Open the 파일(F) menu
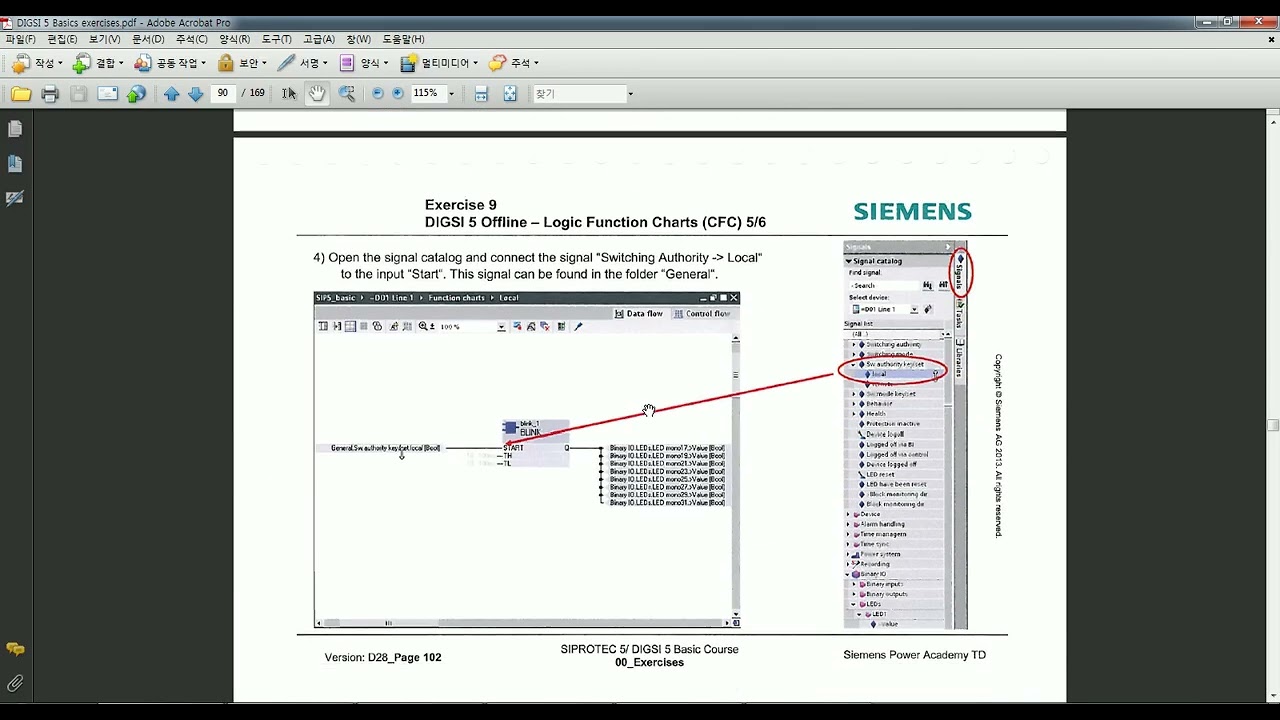The image size is (1280, 720). pyautogui.click(x=20, y=39)
